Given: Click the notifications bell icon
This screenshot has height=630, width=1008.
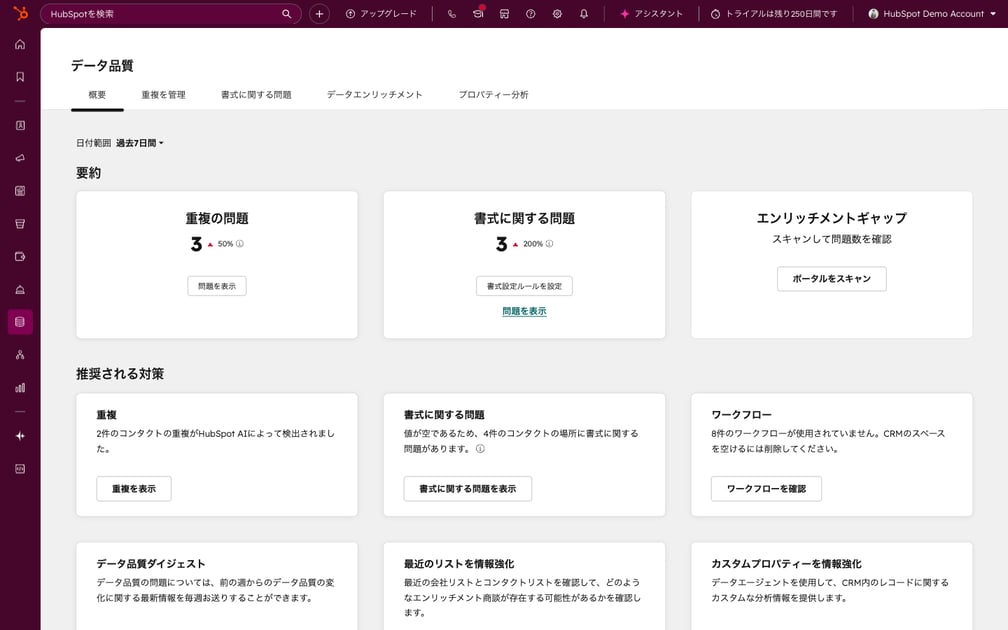Looking at the screenshot, I should click(x=584, y=14).
